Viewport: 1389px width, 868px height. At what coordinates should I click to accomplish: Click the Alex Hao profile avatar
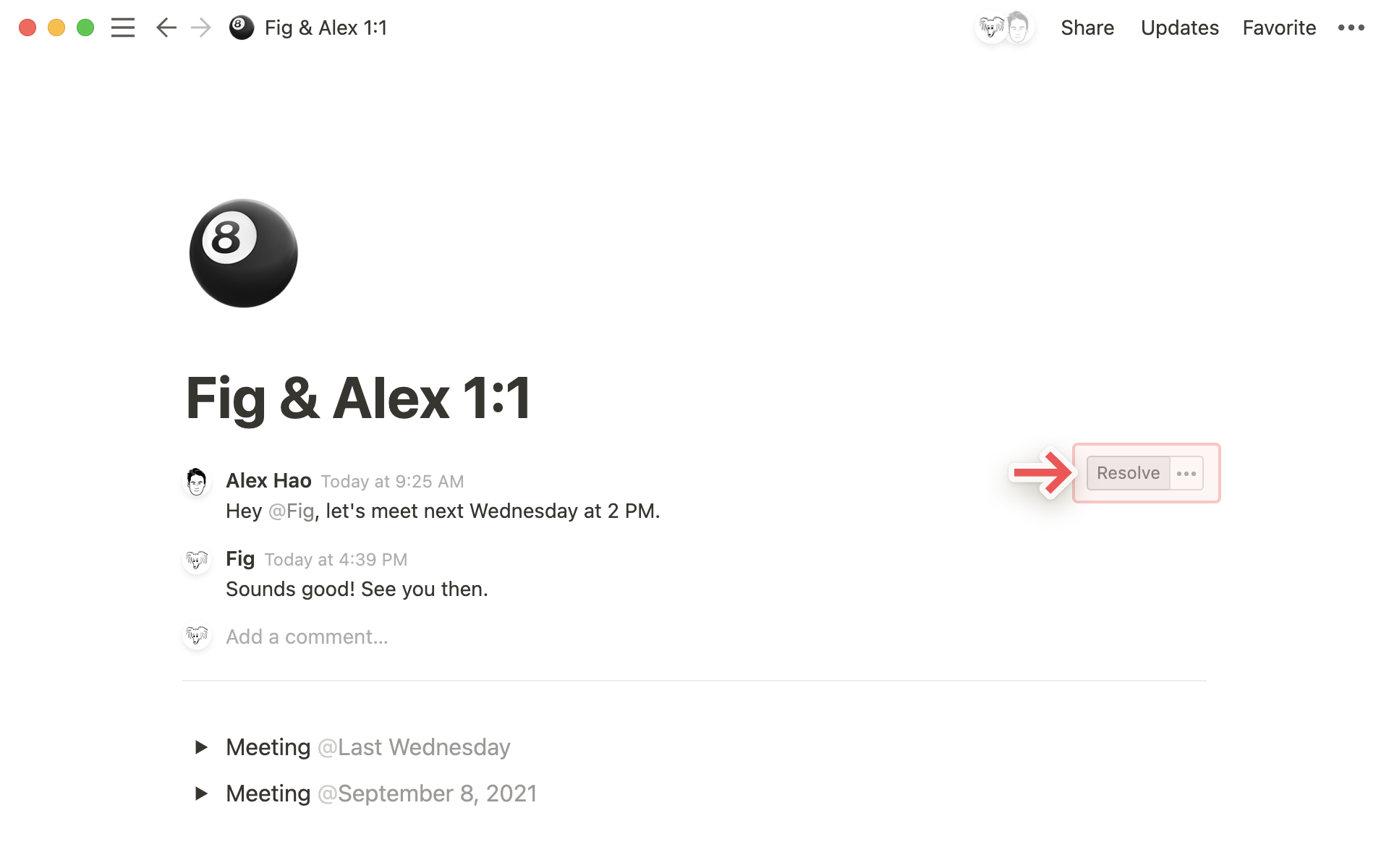coord(196,481)
